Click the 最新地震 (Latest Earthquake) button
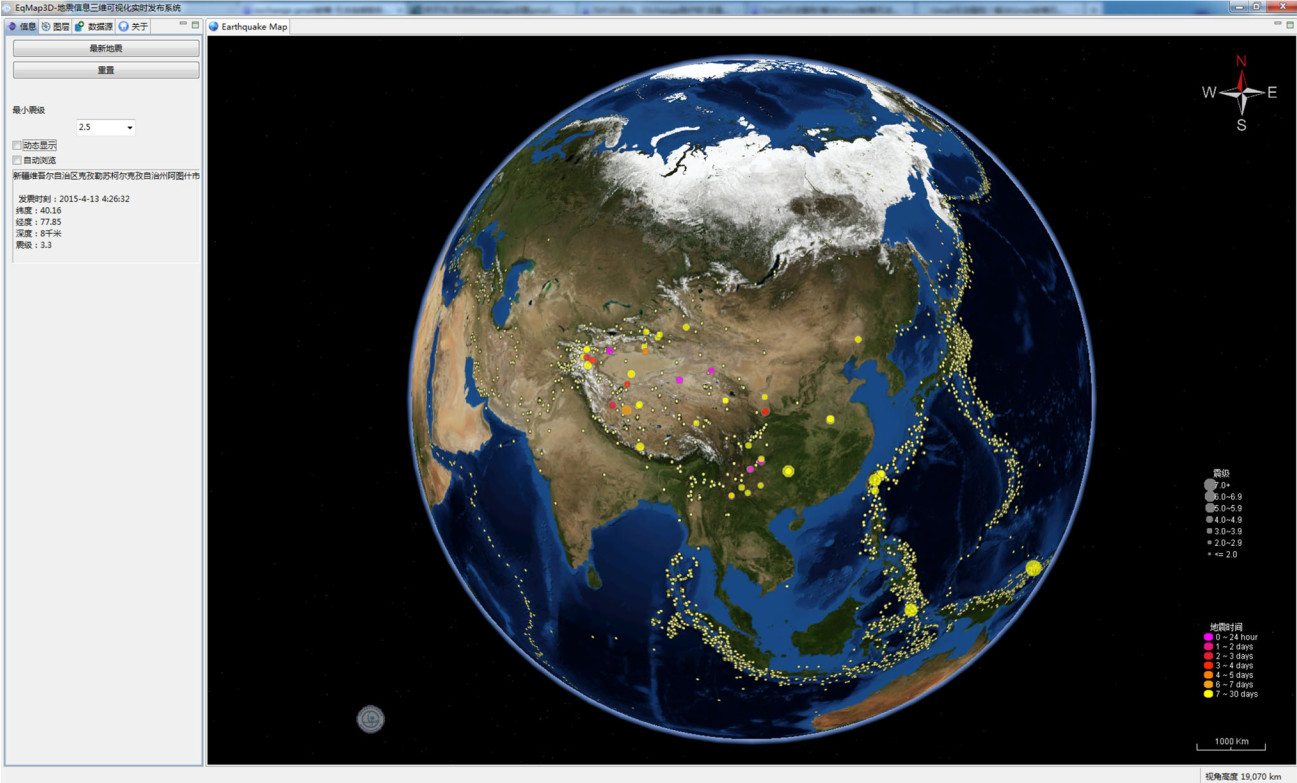 [104, 47]
